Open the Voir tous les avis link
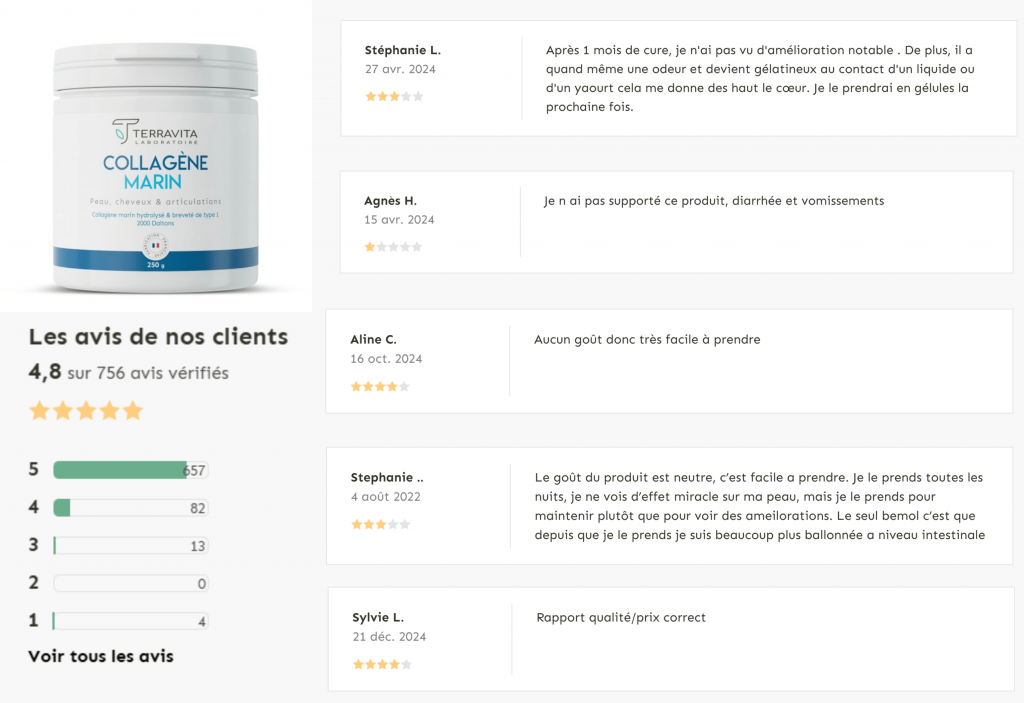 click(x=101, y=656)
